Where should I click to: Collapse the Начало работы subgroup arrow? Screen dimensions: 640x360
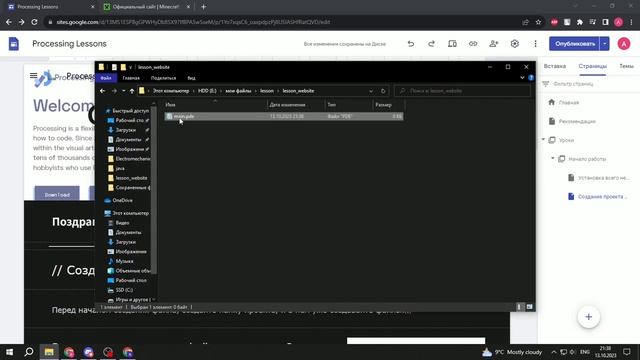click(553, 158)
